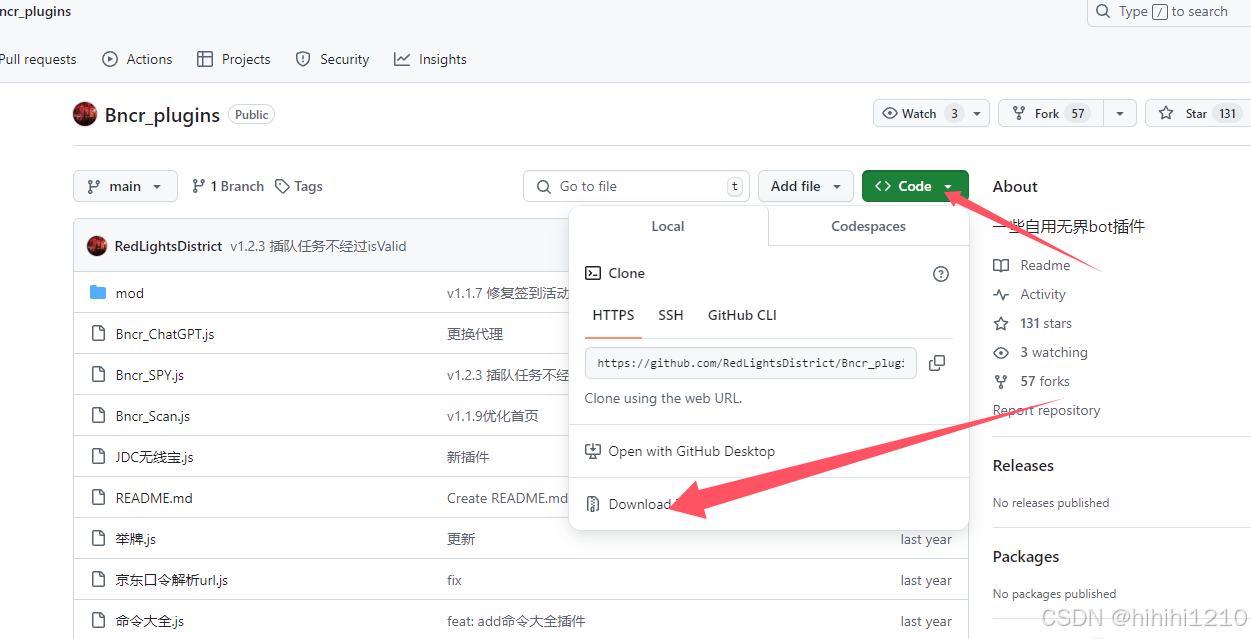Open the RedLightsDistrict commit author link
1251x639 pixels.
168,246
